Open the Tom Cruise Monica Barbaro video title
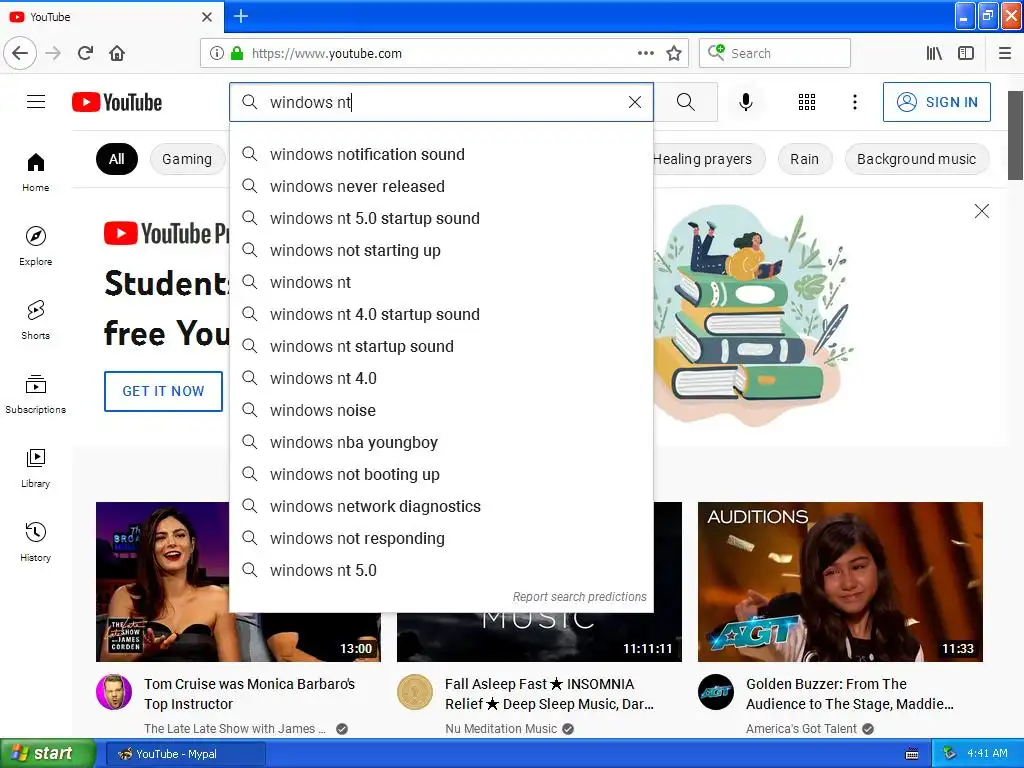The height and width of the screenshot is (768, 1024). coord(249,694)
